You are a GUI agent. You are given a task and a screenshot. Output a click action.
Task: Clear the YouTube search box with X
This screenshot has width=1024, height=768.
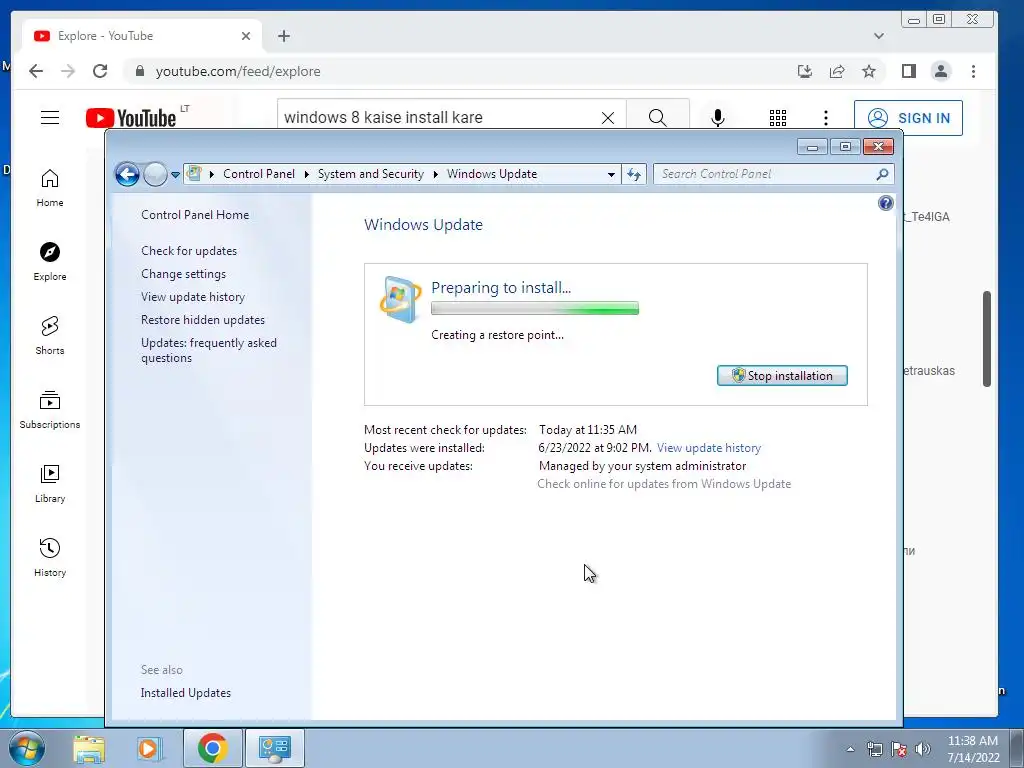pos(608,118)
